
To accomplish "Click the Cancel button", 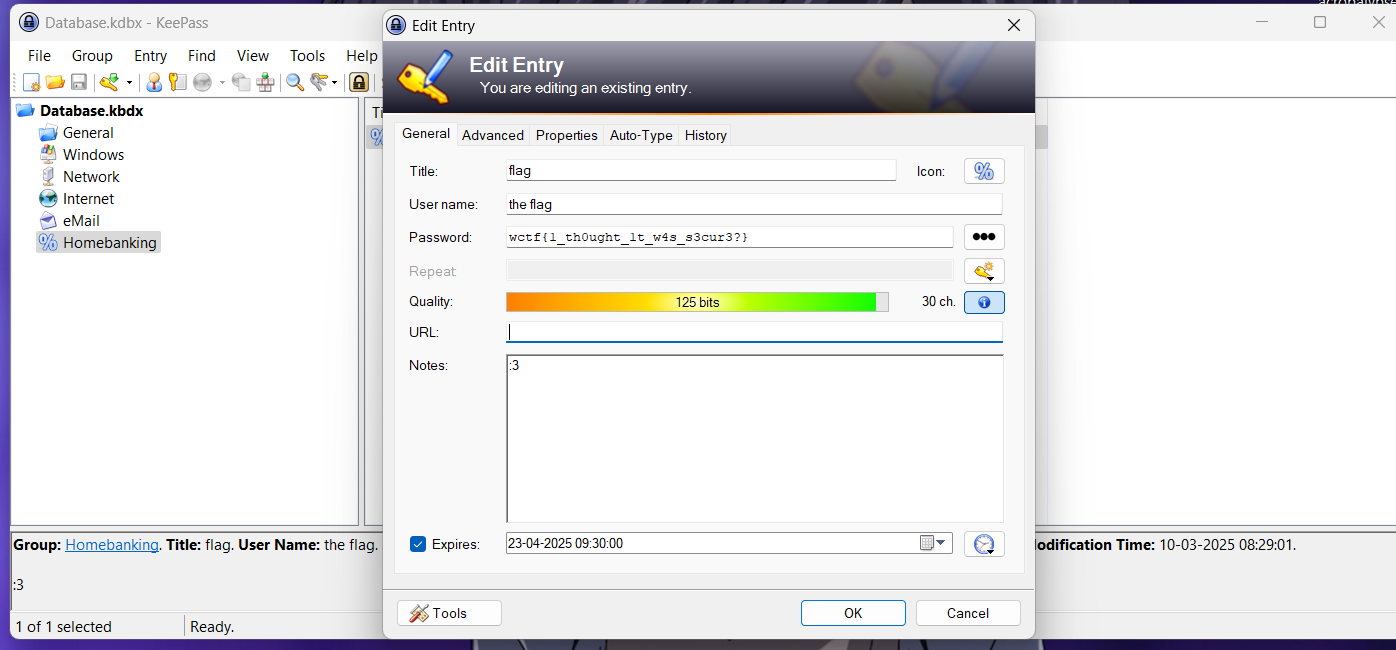I will click(968, 613).
